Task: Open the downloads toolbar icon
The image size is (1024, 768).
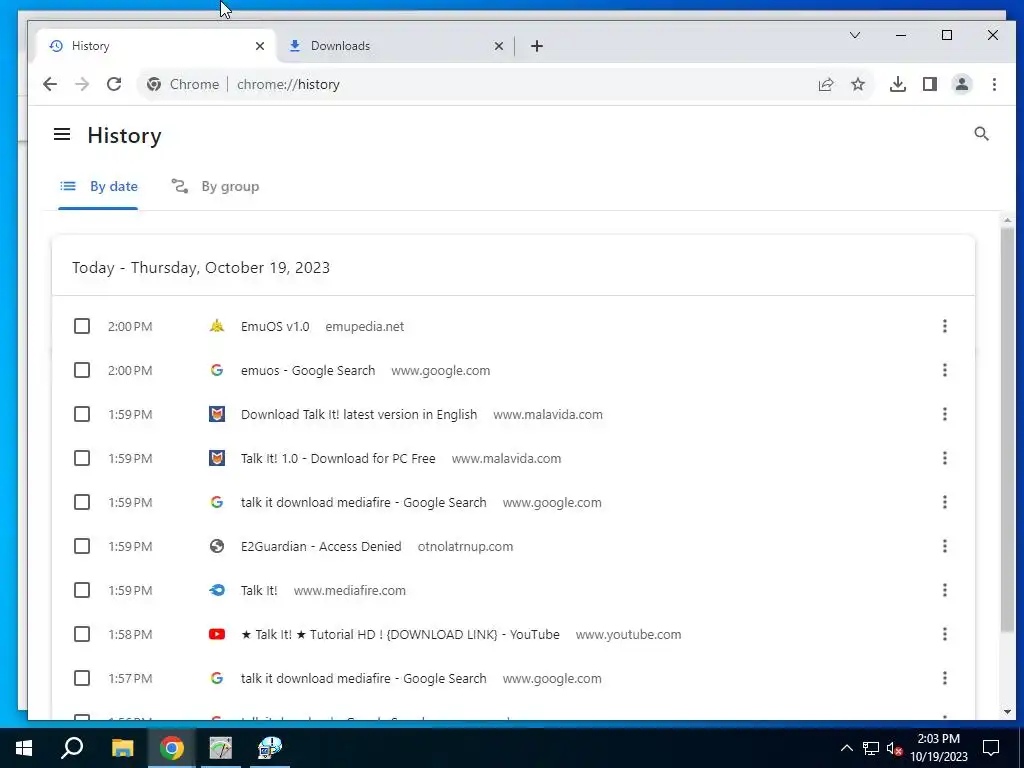Action: pyautogui.click(x=897, y=84)
